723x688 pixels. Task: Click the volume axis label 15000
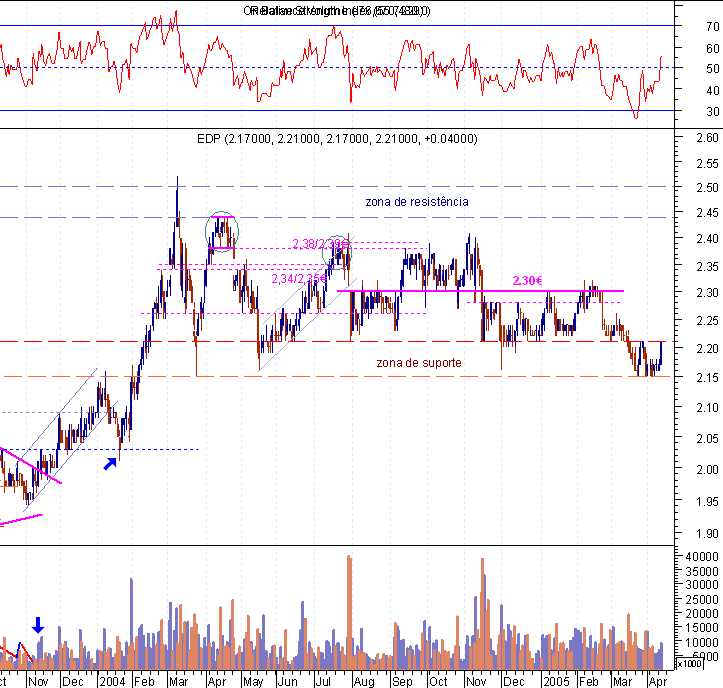702,628
